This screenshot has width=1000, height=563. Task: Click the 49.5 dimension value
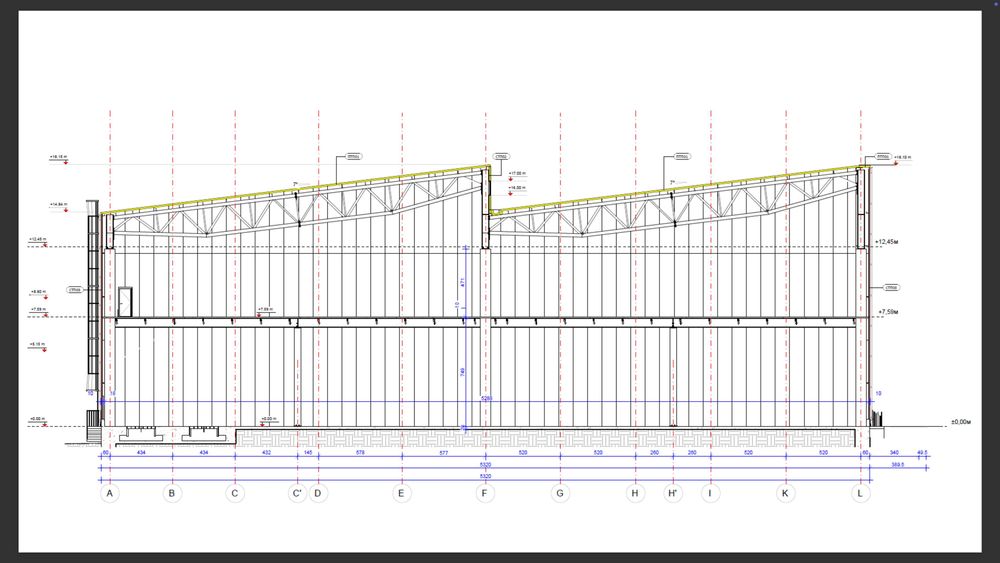922,453
